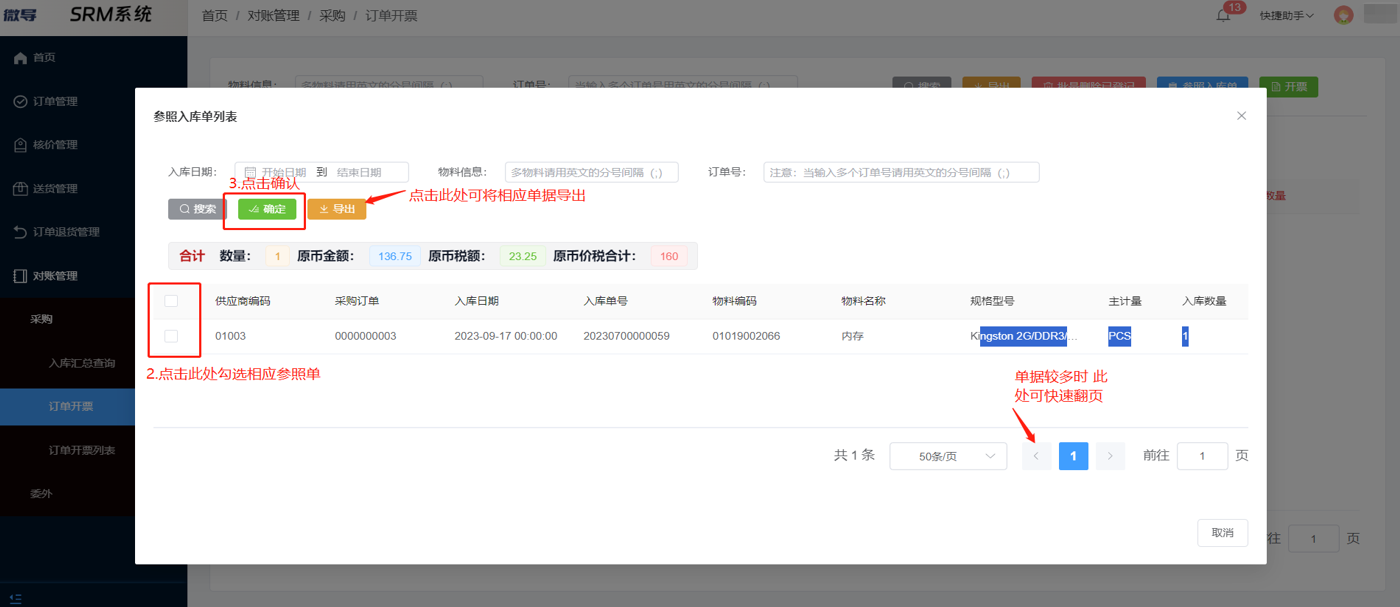The height and width of the screenshot is (607, 1400).
Task: Click the 核价管理 sidebar icon
Action: (20, 145)
